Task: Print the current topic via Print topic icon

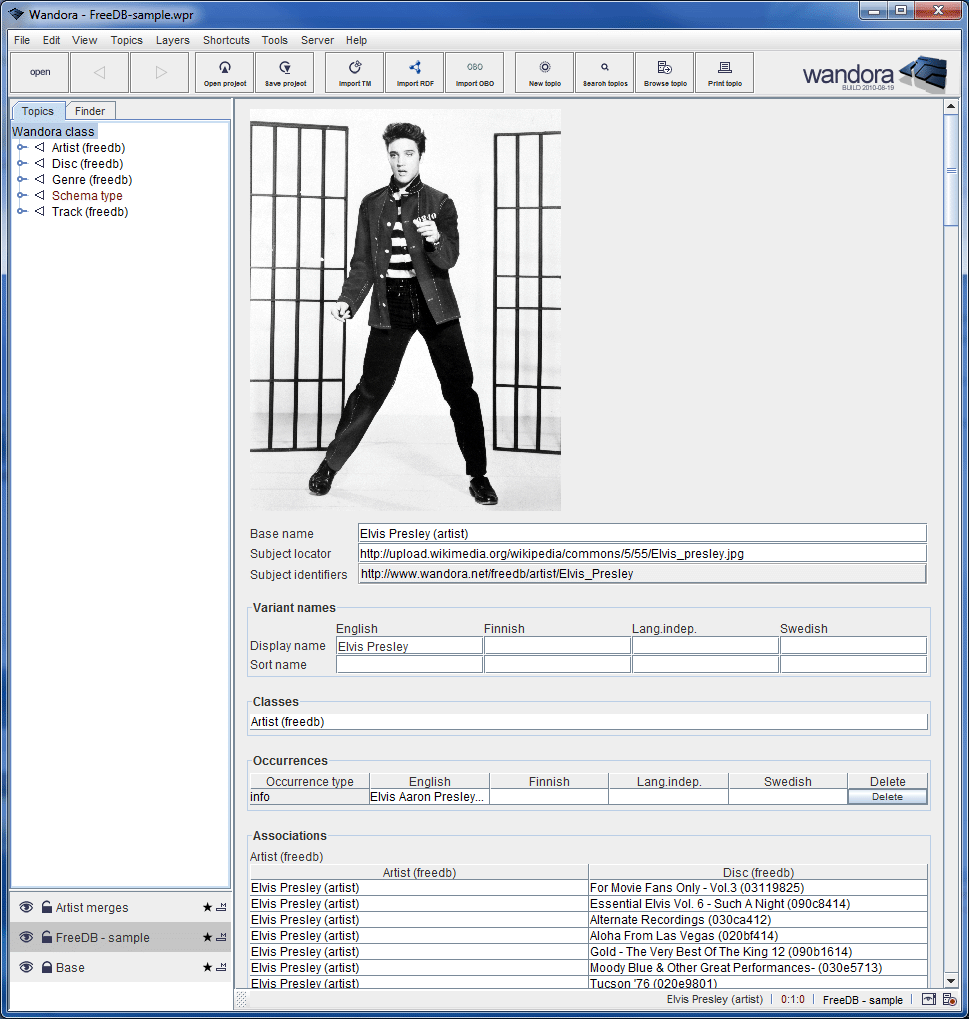Action: pyautogui.click(x=724, y=72)
